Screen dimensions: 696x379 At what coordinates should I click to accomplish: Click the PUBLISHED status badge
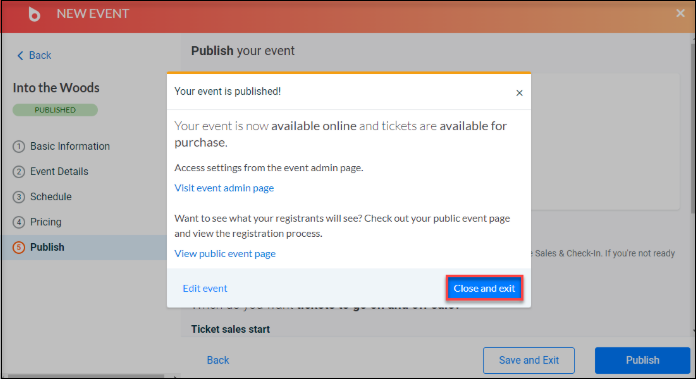pos(55,110)
